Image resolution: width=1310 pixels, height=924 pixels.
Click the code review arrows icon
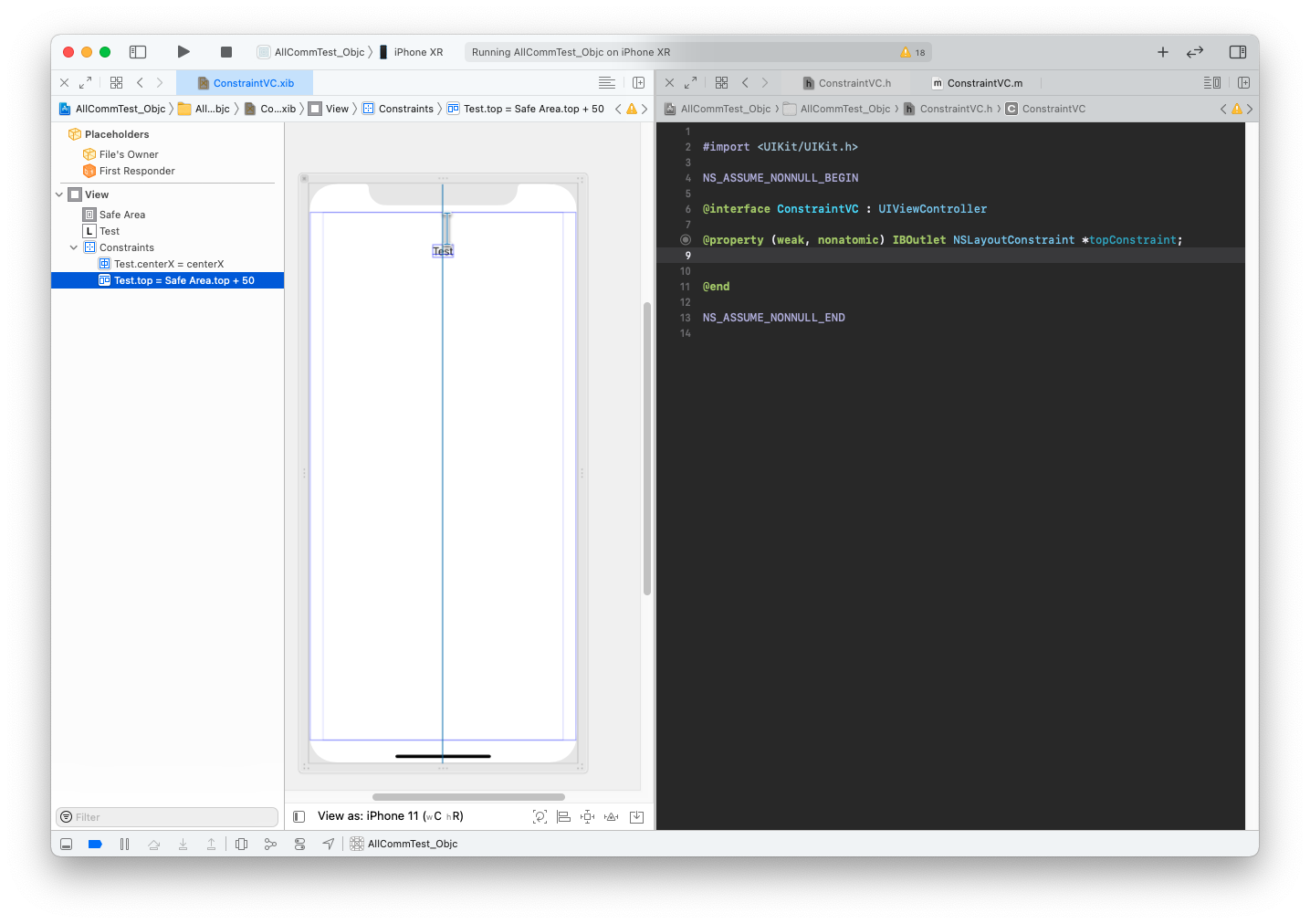click(x=1195, y=52)
